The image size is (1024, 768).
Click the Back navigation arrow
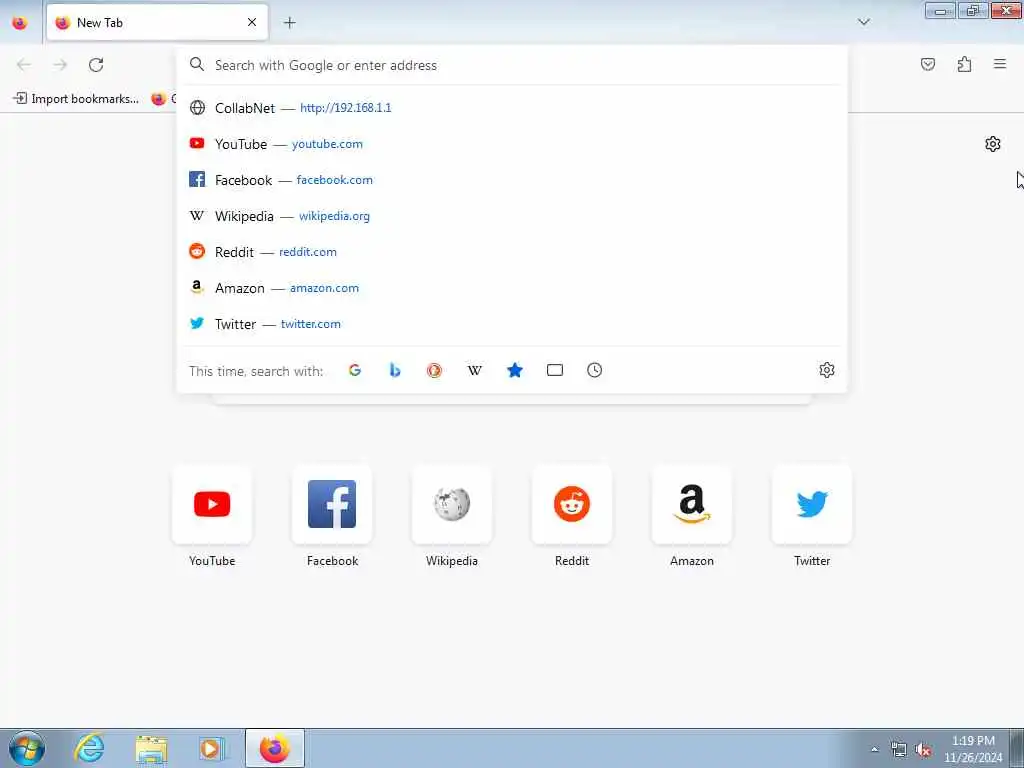(x=24, y=65)
